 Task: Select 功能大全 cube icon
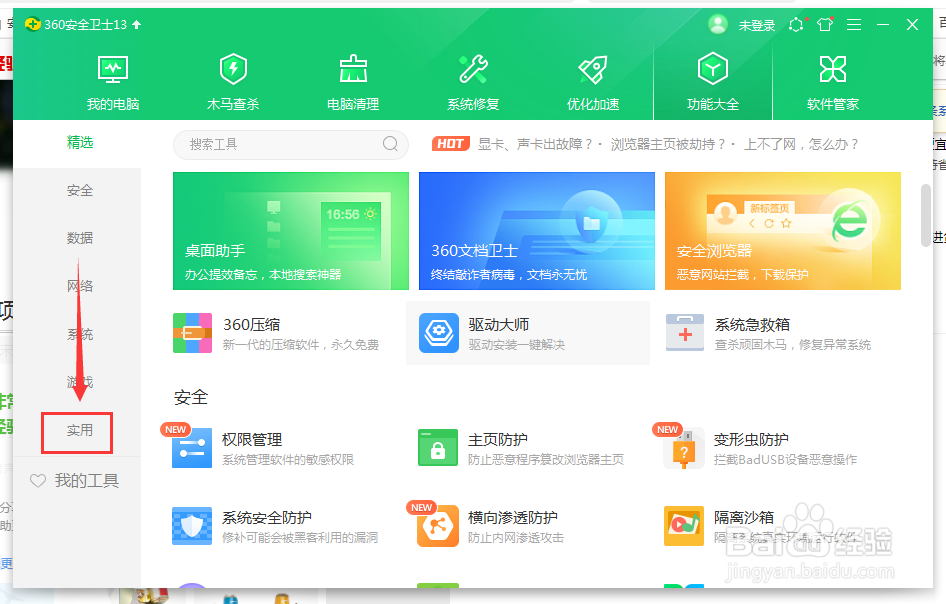point(713,69)
